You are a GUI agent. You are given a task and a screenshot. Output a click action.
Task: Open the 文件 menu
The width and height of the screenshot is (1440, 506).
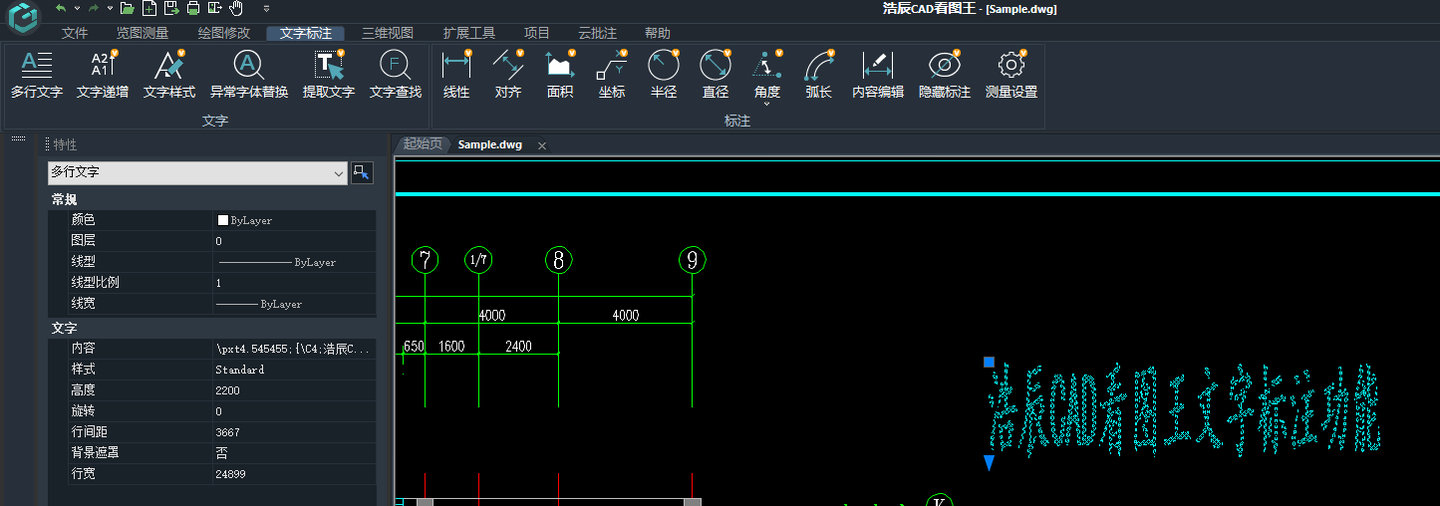[x=75, y=33]
